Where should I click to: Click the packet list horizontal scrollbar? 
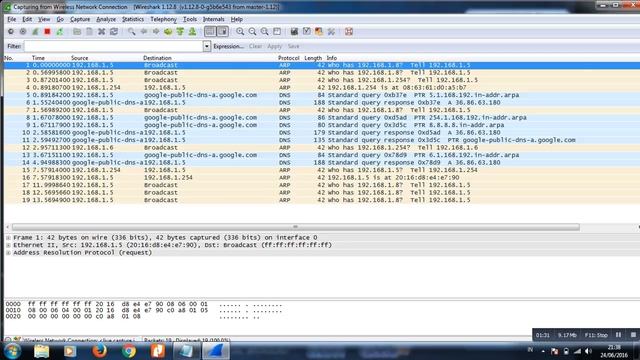(x=296, y=227)
